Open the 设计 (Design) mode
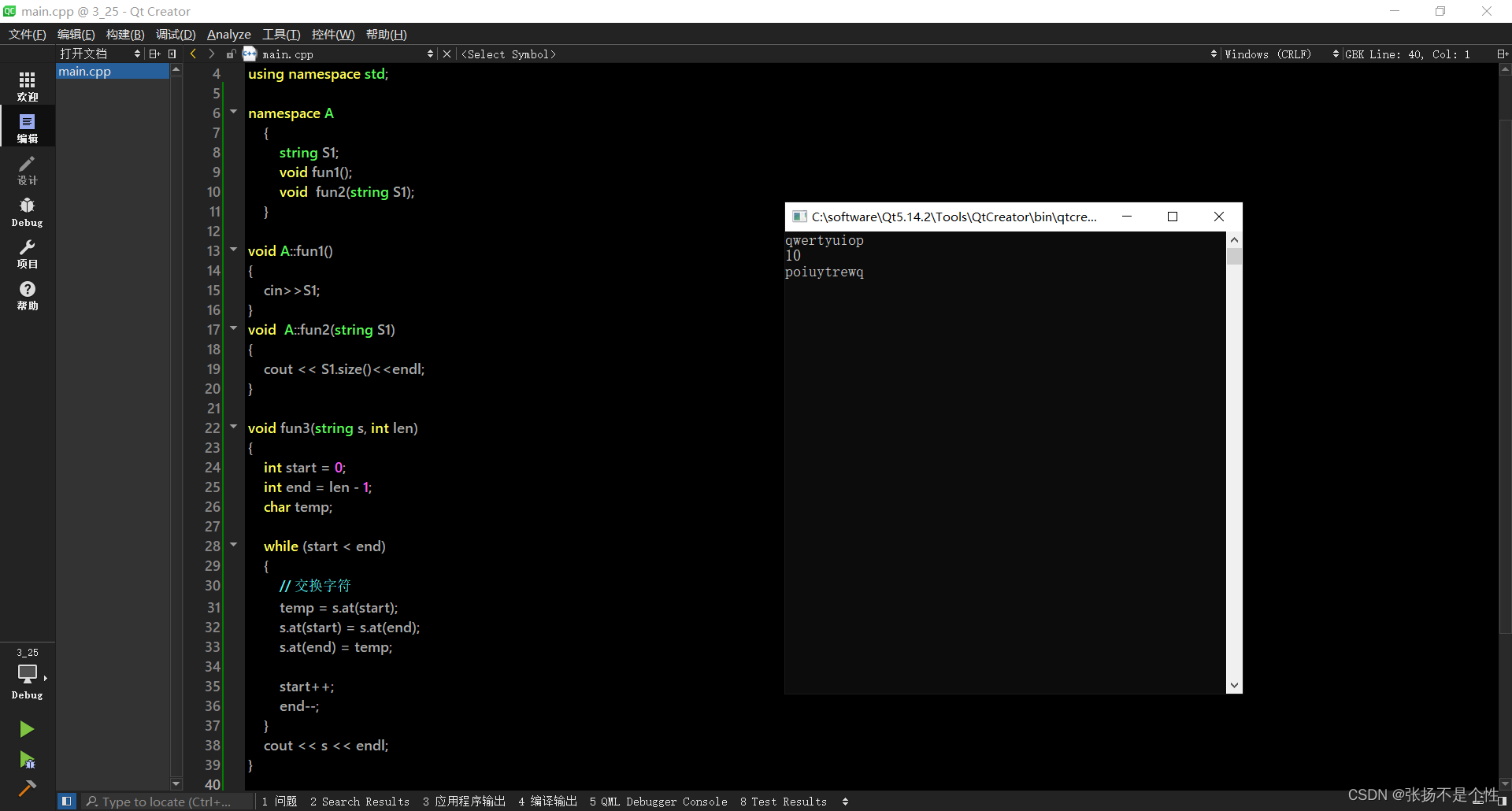Viewport: 1512px width, 811px height. tap(27, 169)
